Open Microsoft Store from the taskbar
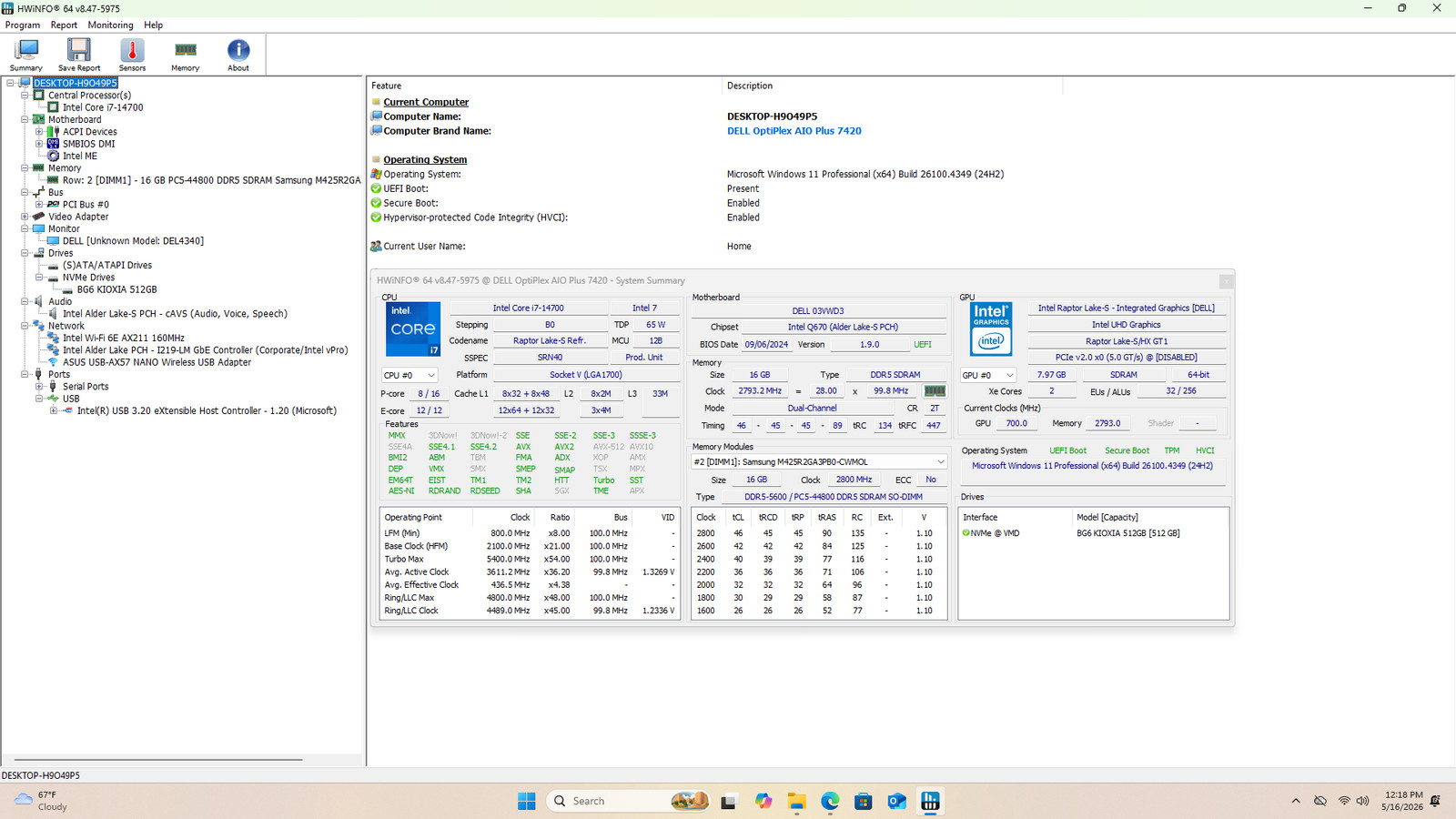This screenshot has height=819, width=1456. click(863, 801)
